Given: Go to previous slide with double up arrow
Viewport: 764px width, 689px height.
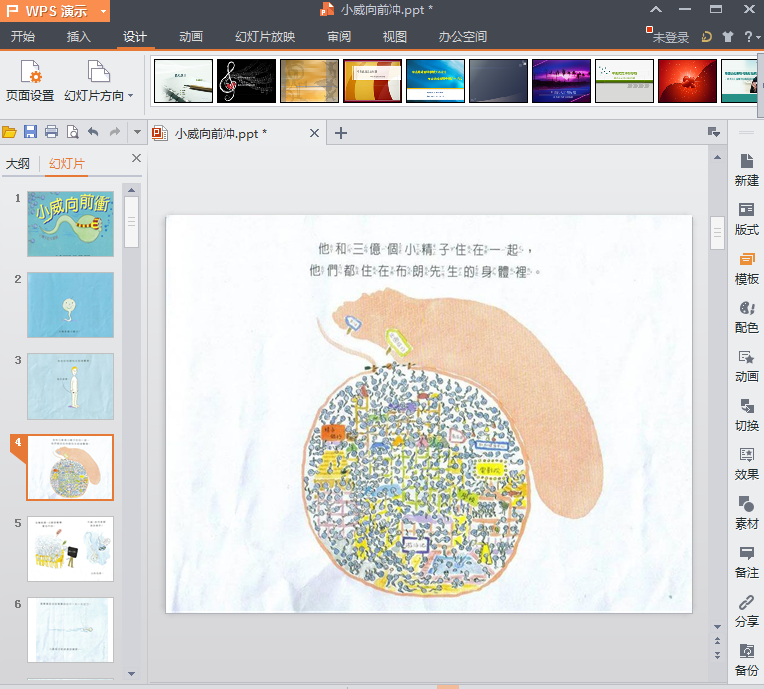Looking at the screenshot, I should click(717, 641).
